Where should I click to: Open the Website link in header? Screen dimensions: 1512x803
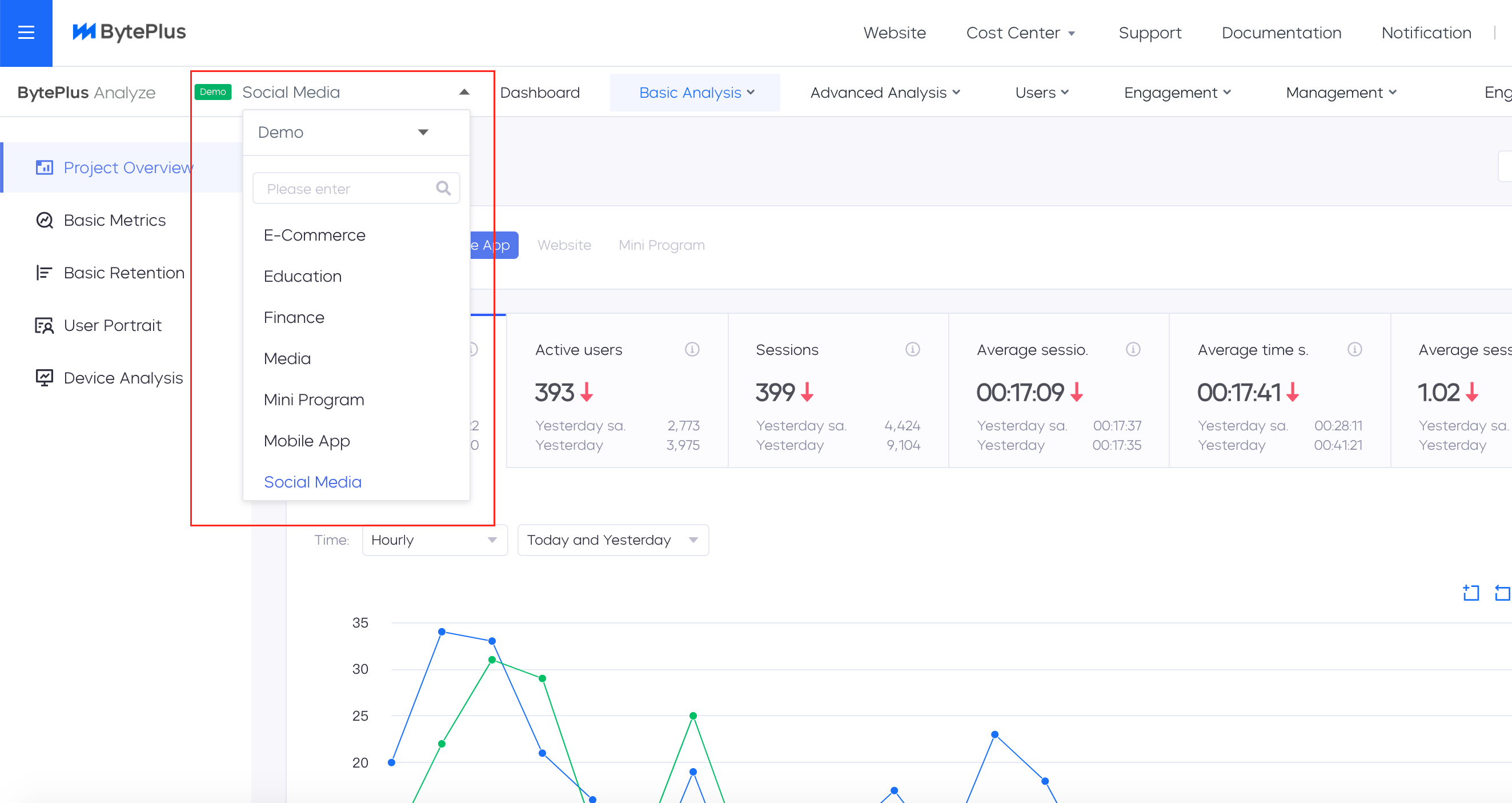pyautogui.click(x=894, y=33)
